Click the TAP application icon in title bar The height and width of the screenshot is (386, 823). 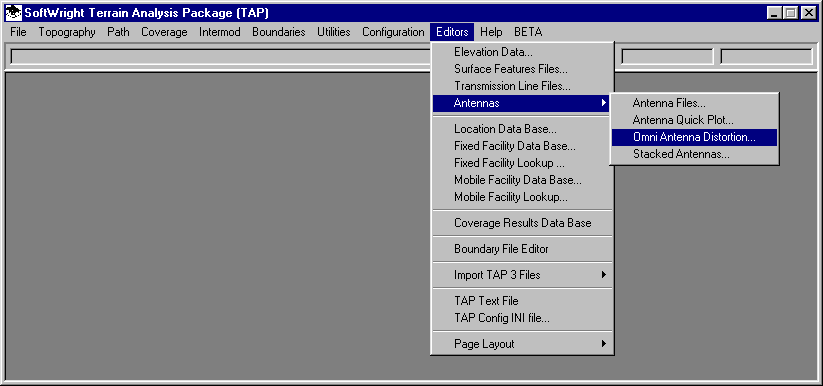point(14,13)
